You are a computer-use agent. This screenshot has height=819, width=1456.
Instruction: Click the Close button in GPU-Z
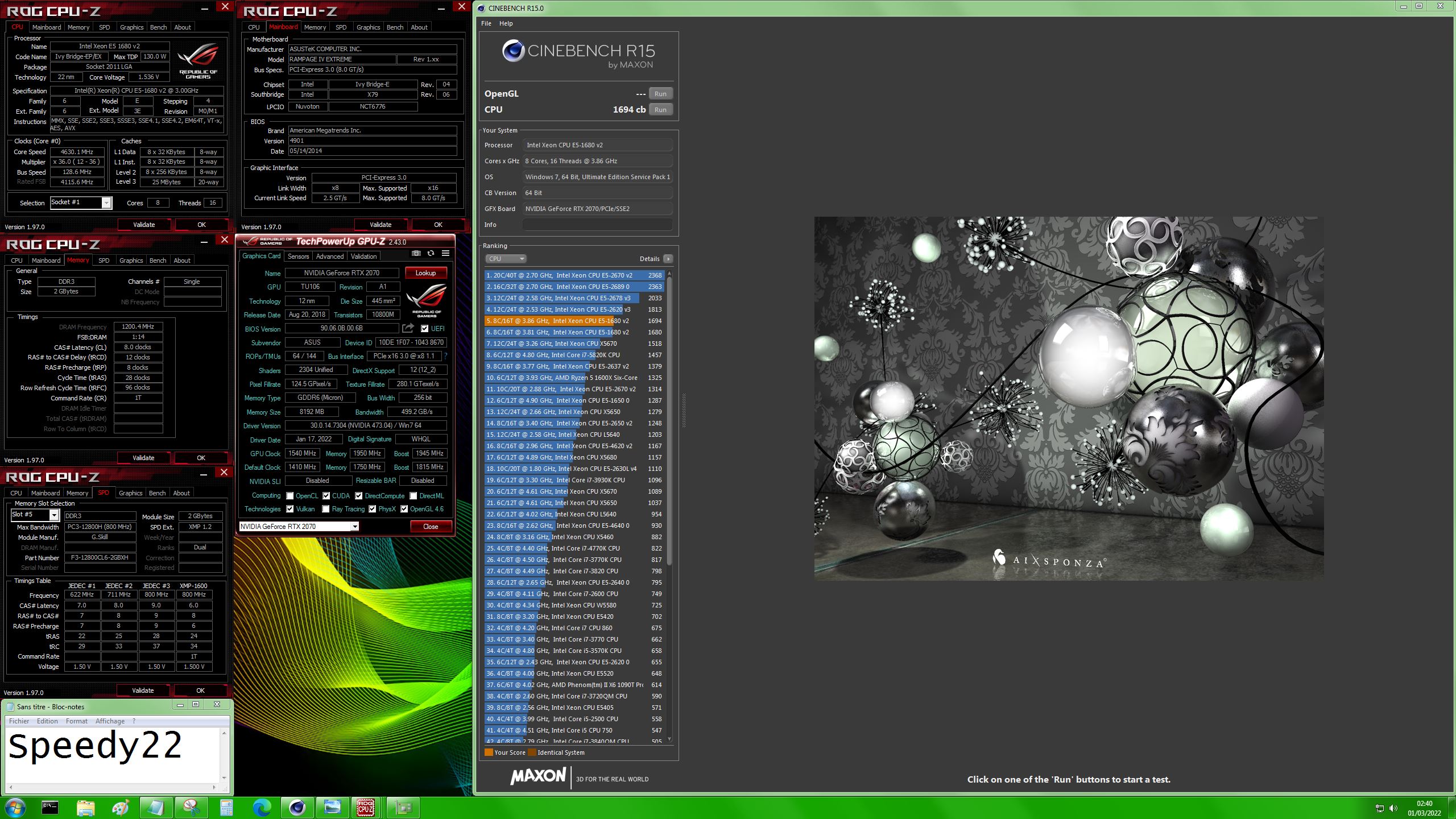point(431,527)
